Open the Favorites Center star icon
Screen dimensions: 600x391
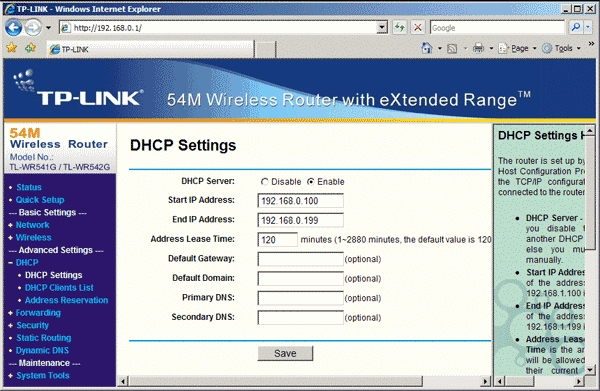tap(11, 48)
